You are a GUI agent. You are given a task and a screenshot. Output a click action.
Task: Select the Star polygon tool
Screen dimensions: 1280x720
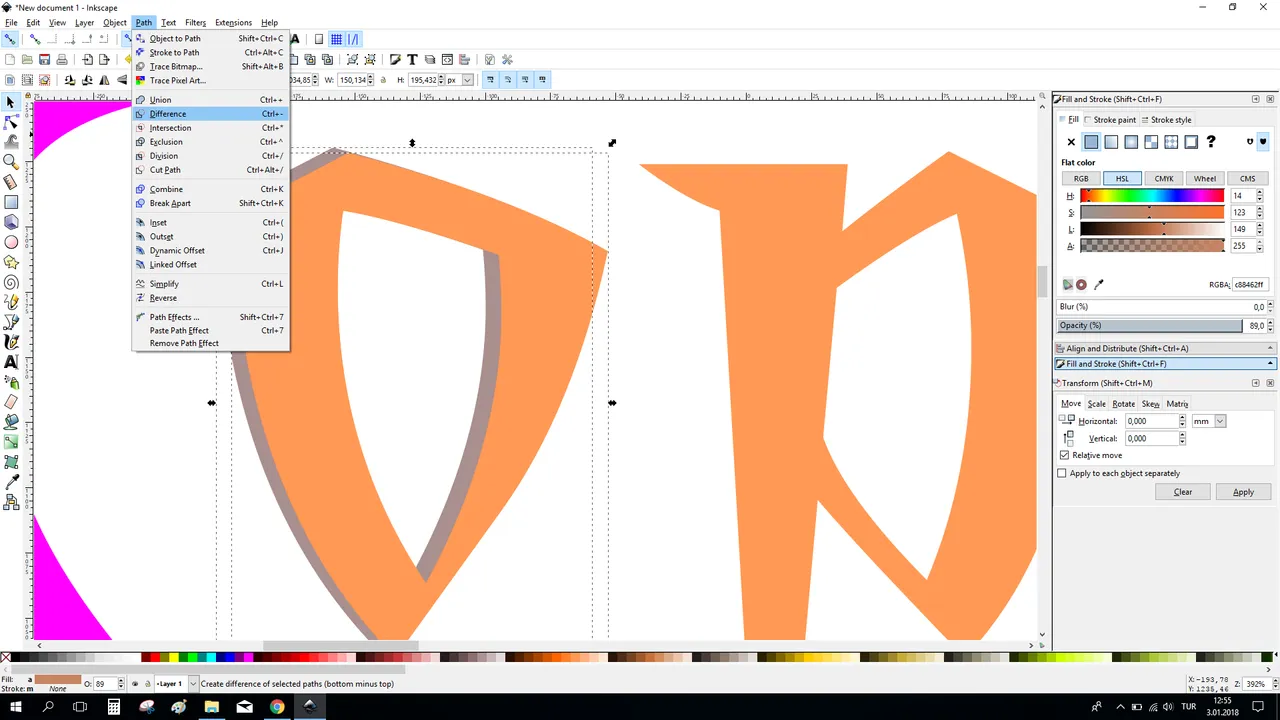pos(11,262)
